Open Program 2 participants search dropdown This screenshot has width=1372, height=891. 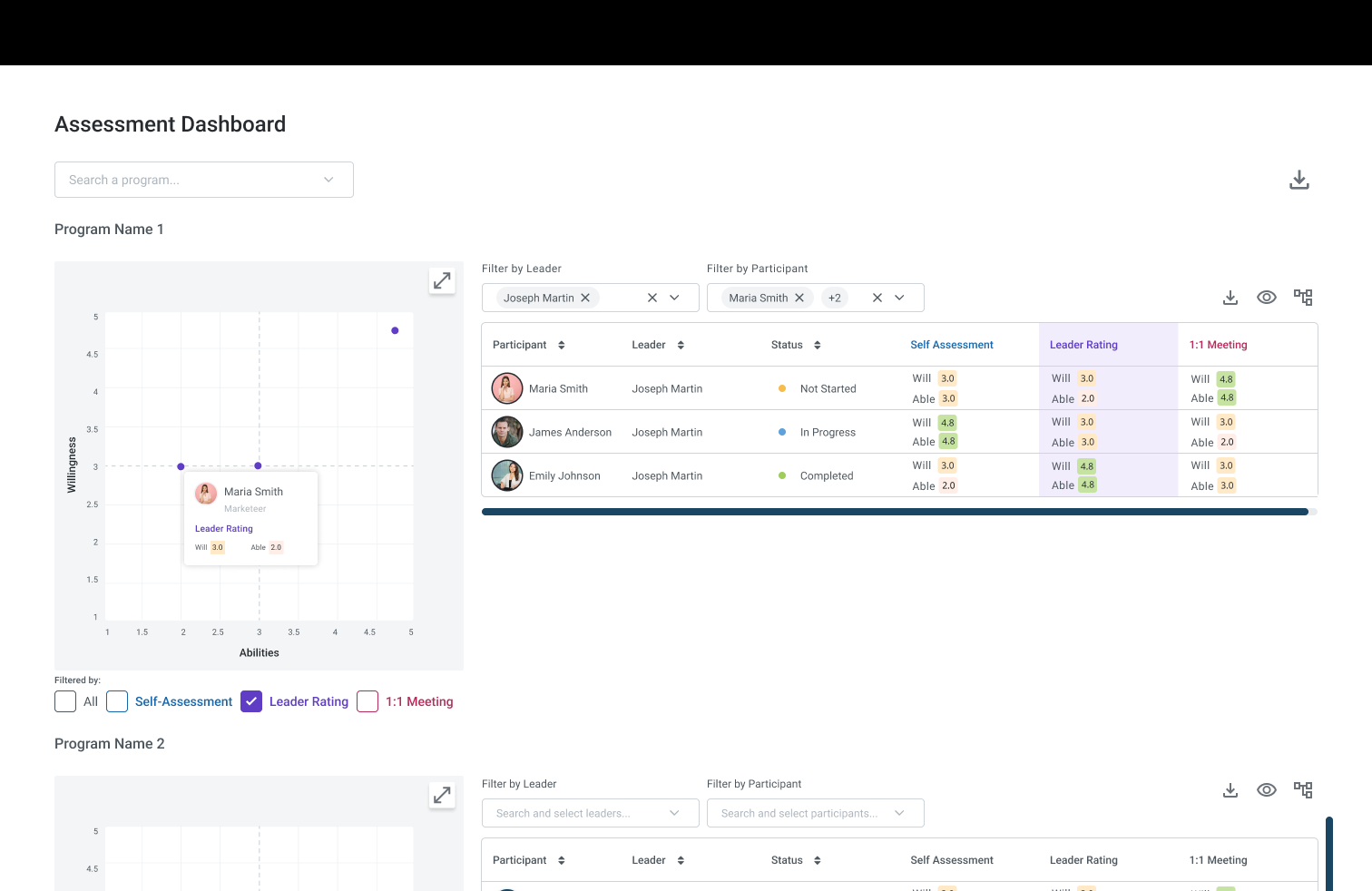(816, 813)
